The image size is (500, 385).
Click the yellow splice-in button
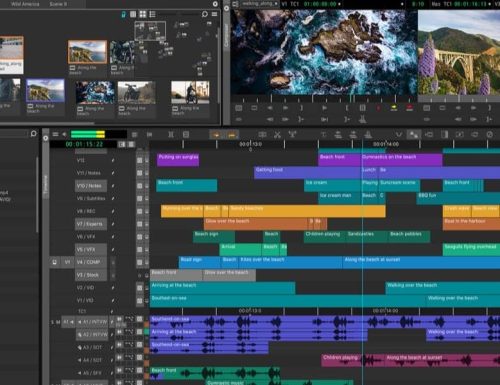394,108
